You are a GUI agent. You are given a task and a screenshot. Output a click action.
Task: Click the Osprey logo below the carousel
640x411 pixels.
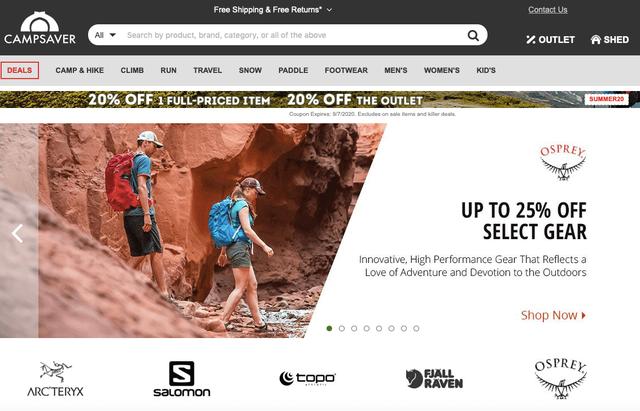pyautogui.click(x=561, y=378)
